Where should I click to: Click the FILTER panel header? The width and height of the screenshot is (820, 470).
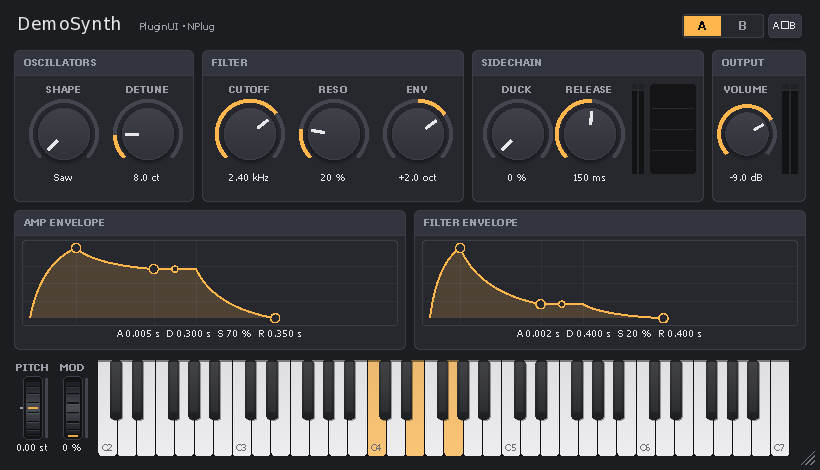click(x=333, y=63)
